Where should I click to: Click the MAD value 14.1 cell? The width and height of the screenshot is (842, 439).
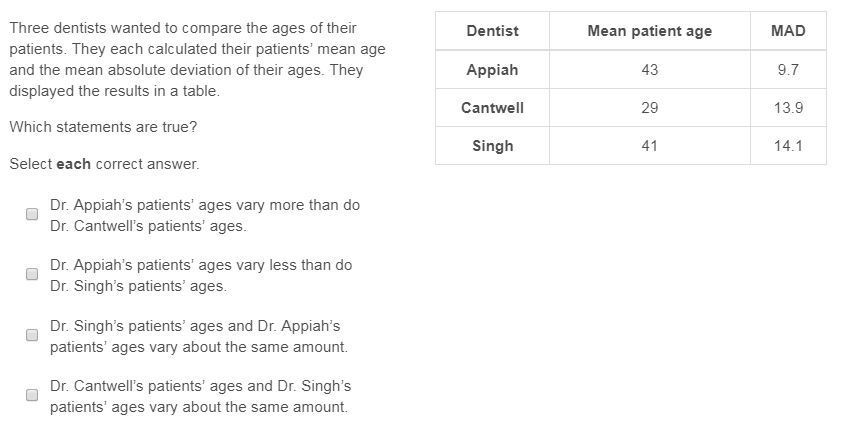[x=788, y=146]
